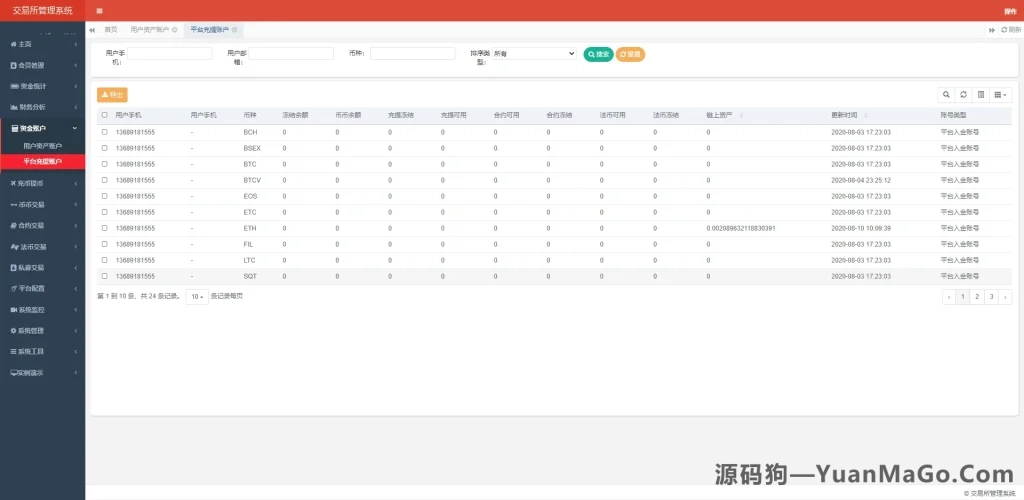Click the value 0.002089632118830391
The width and height of the screenshot is (1024, 500).
741,228
